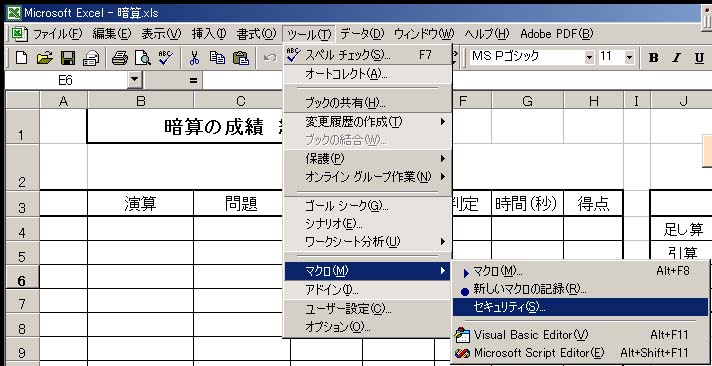This screenshot has width=712, height=366.
Task: Select column B header
Action: point(140,101)
